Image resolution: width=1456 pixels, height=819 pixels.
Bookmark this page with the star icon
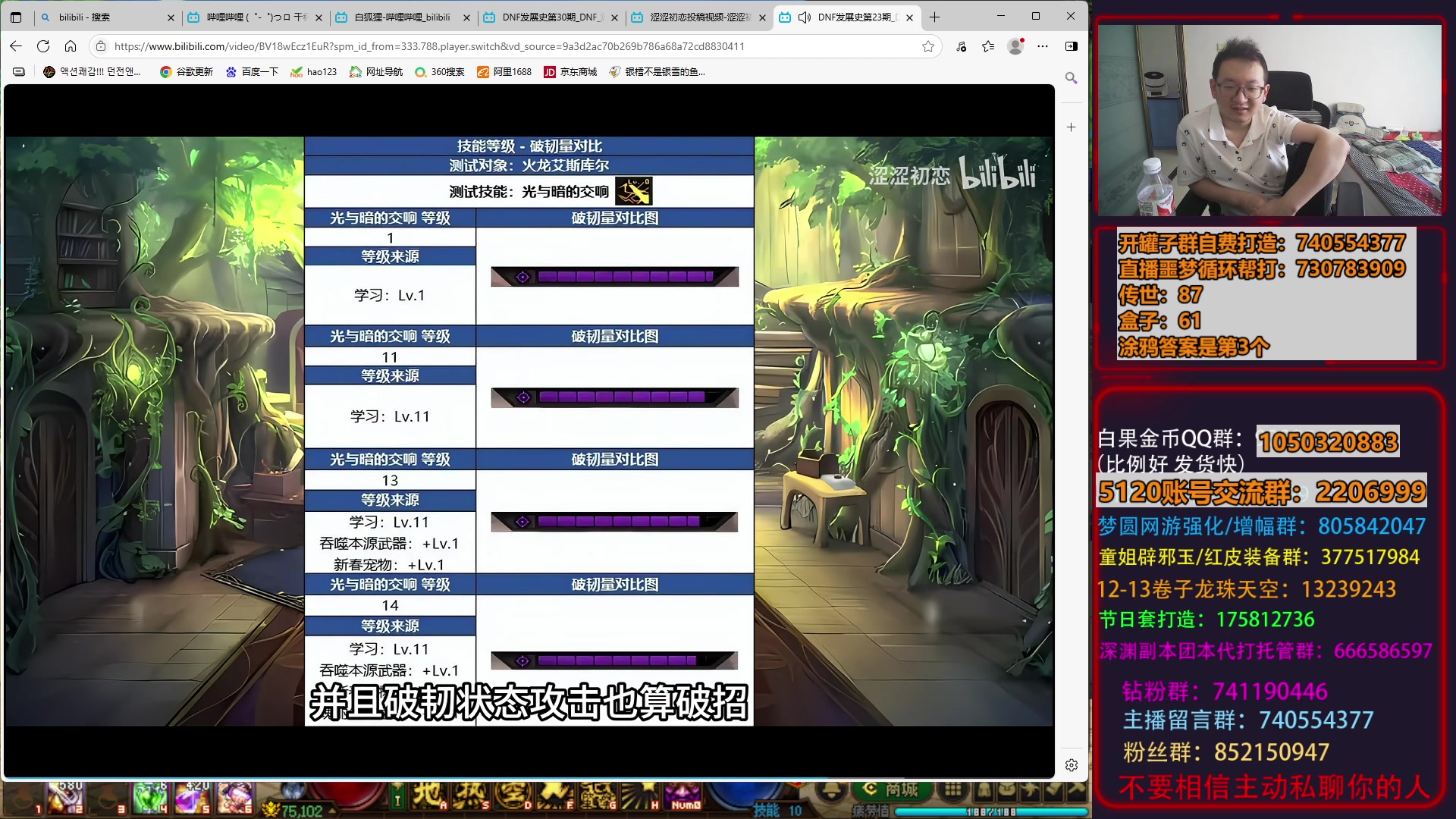928,46
